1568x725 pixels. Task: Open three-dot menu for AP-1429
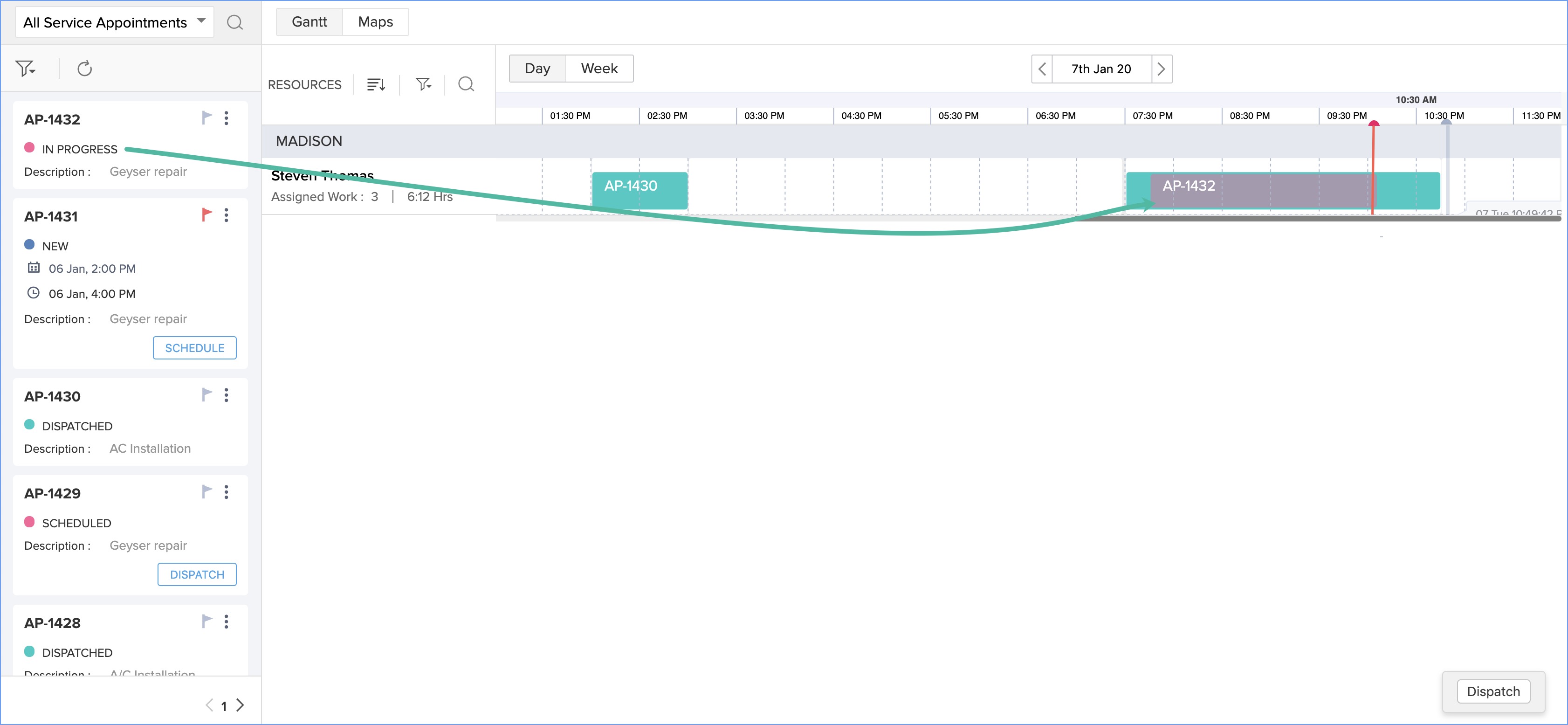(x=227, y=492)
